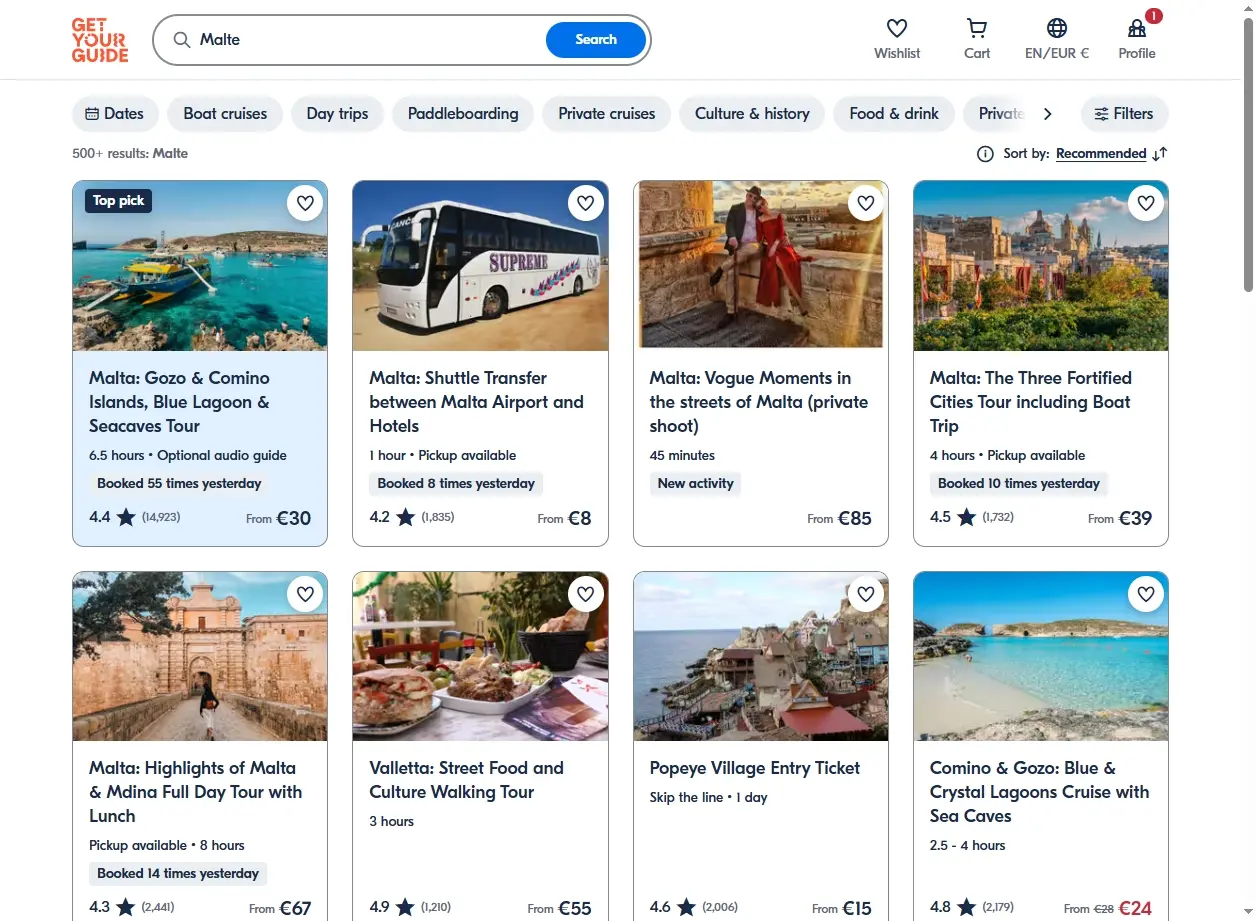
Task: Add Vogue Moments shoot to wishlist
Action: pos(866,204)
